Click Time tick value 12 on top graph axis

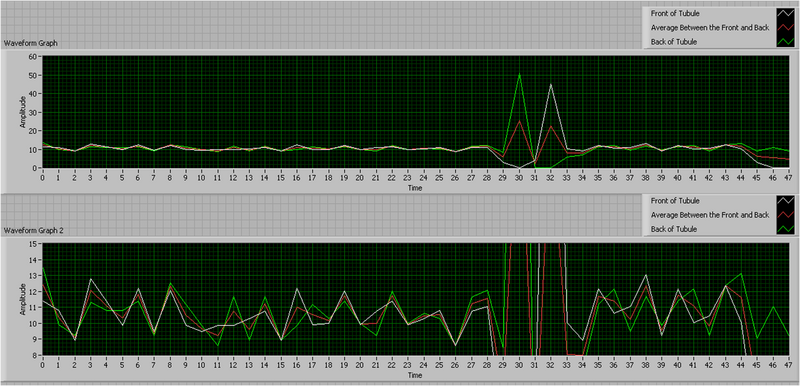pos(233,178)
